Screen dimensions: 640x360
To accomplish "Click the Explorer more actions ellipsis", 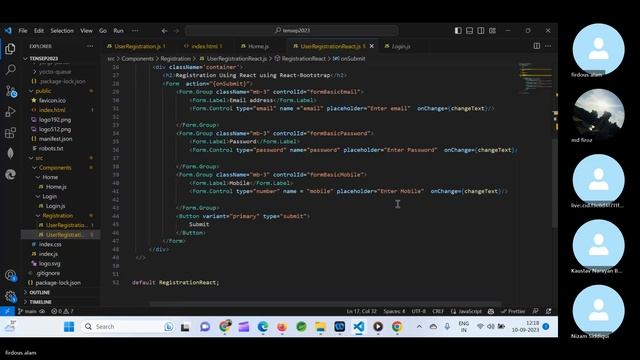I will click(90, 46).
